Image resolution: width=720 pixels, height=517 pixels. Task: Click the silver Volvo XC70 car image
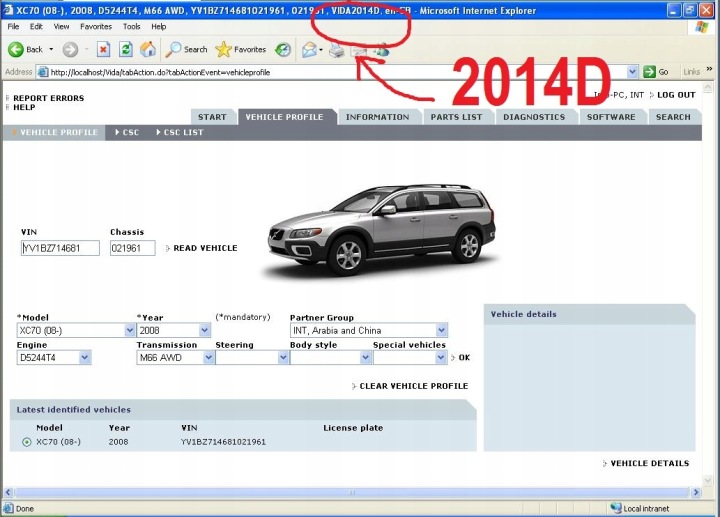tap(382, 229)
